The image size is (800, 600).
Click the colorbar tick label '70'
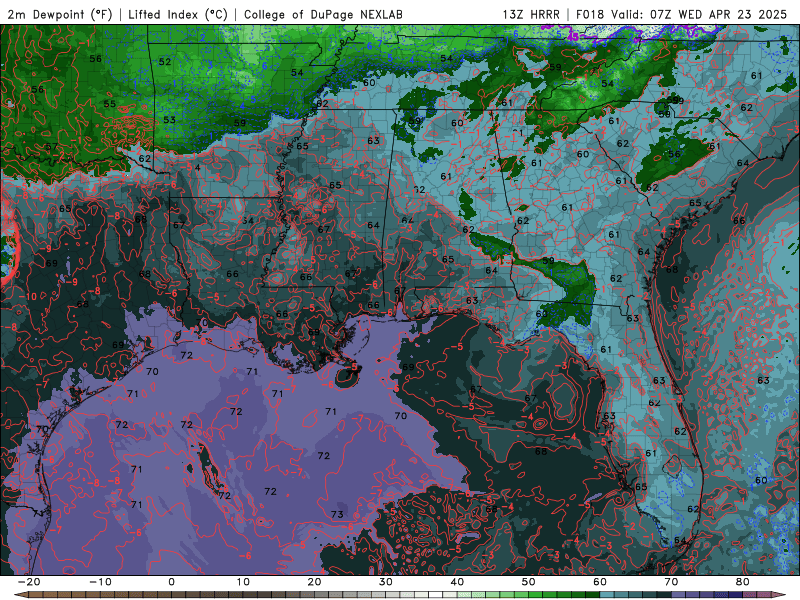pos(671,582)
